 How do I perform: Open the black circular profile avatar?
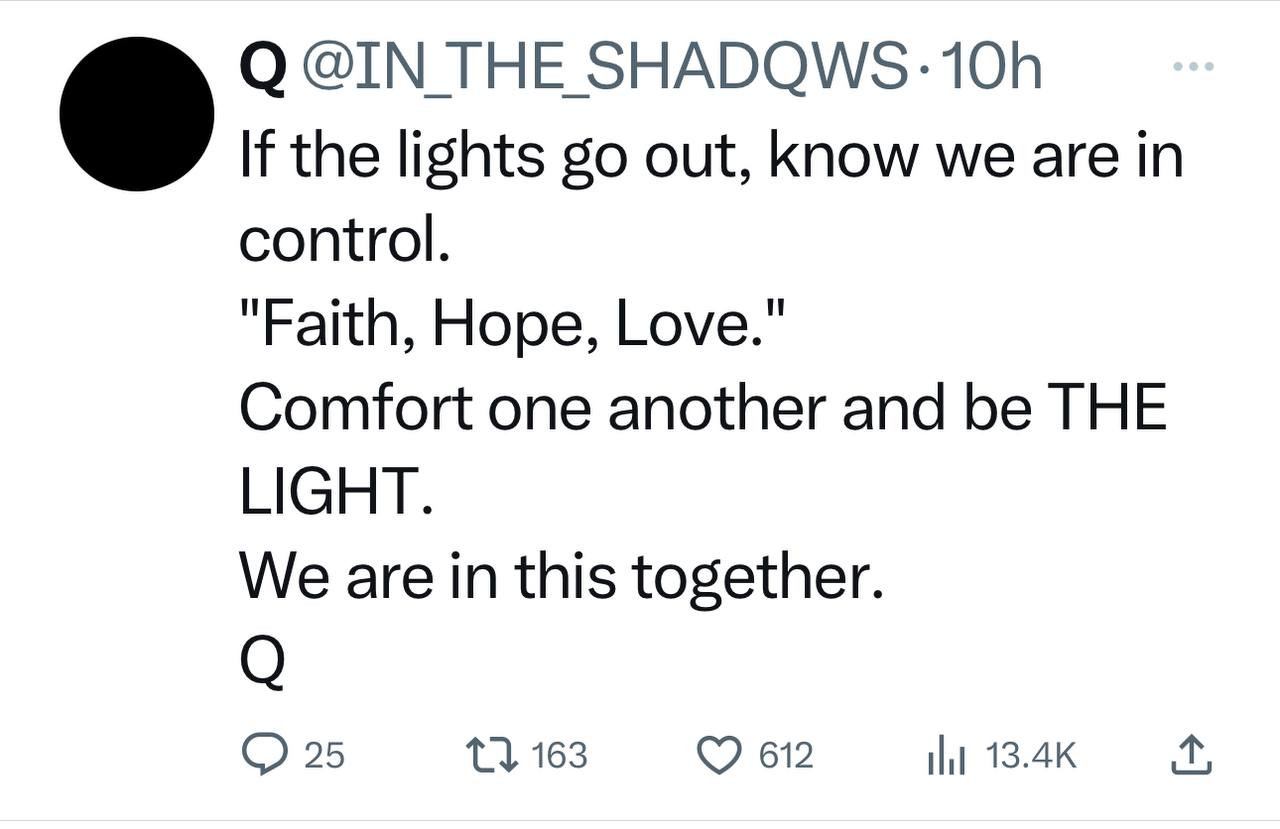137,114
